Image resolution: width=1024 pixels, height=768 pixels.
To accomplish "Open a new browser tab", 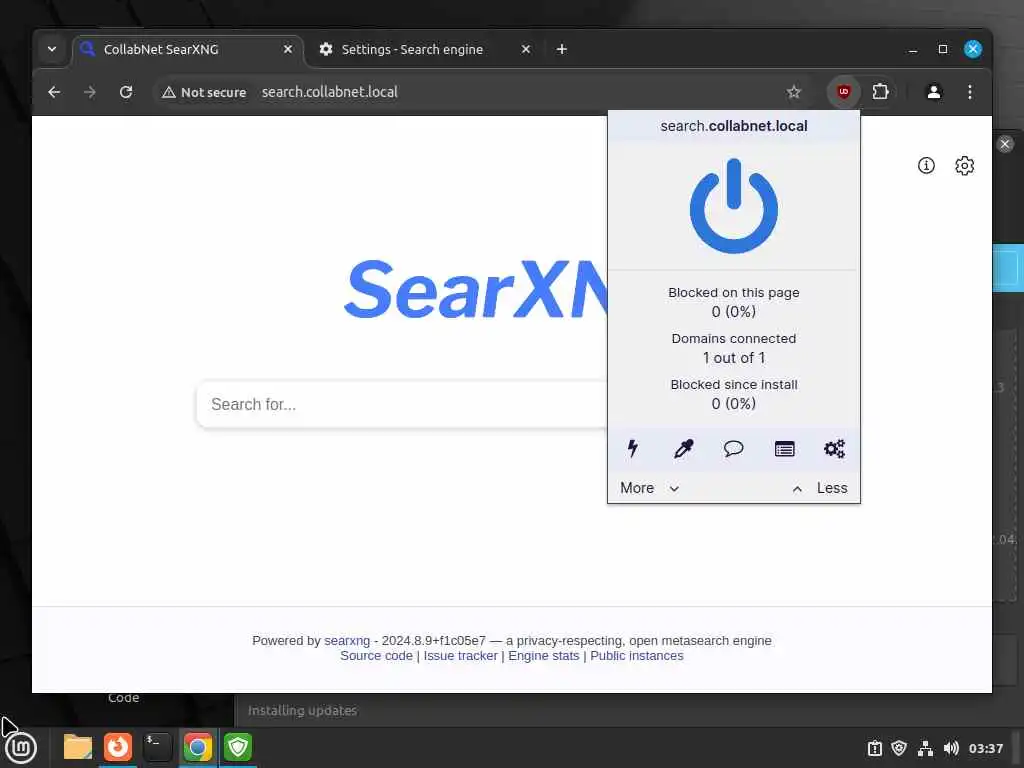I will point(562,50).
